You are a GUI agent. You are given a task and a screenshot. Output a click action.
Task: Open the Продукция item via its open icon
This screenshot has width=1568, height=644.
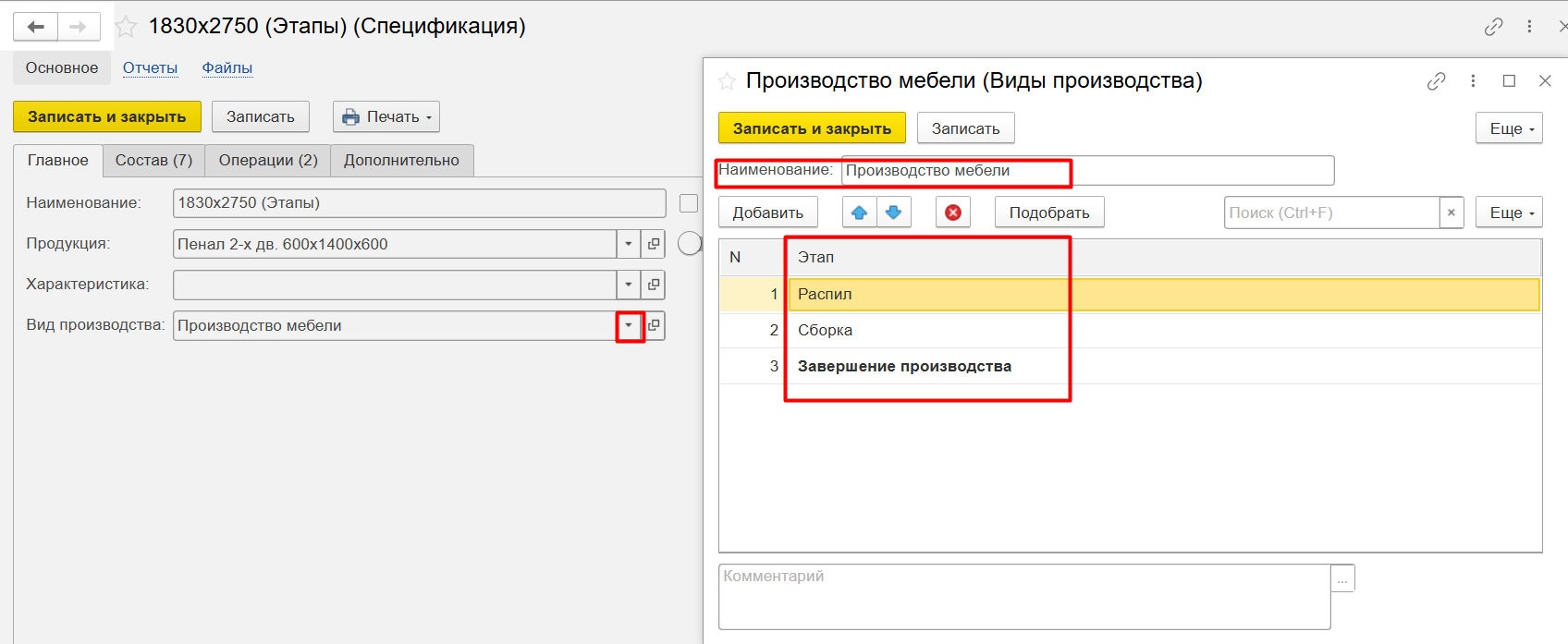point(654,244)
